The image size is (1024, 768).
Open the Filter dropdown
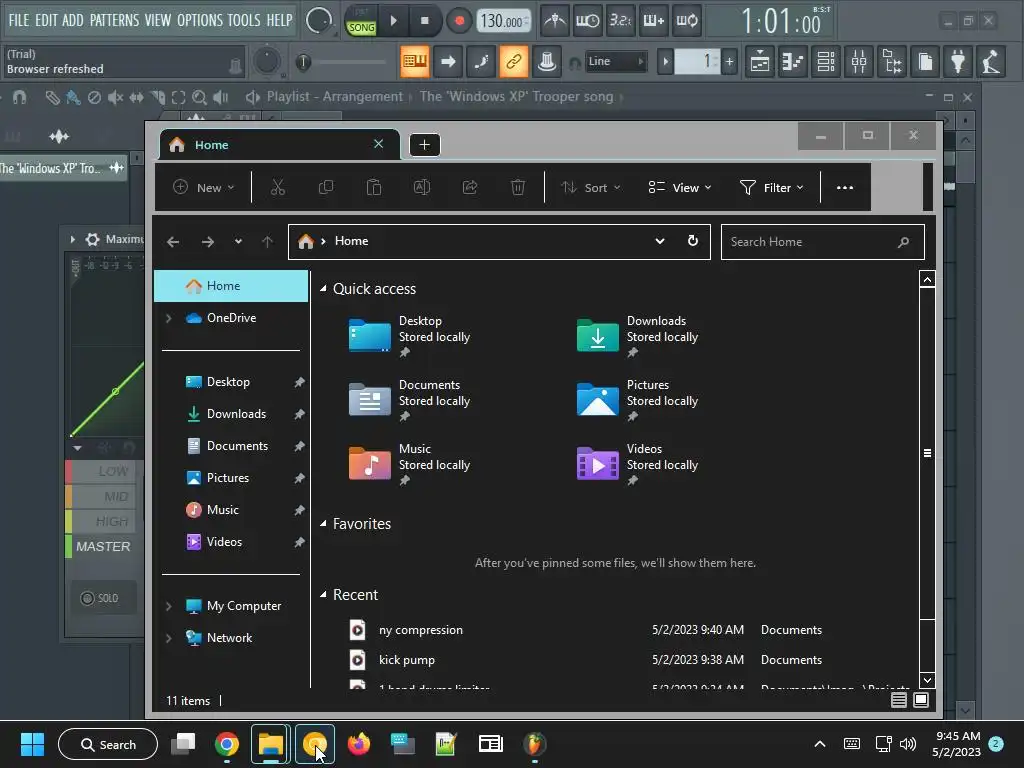click(x=772, y=187)
